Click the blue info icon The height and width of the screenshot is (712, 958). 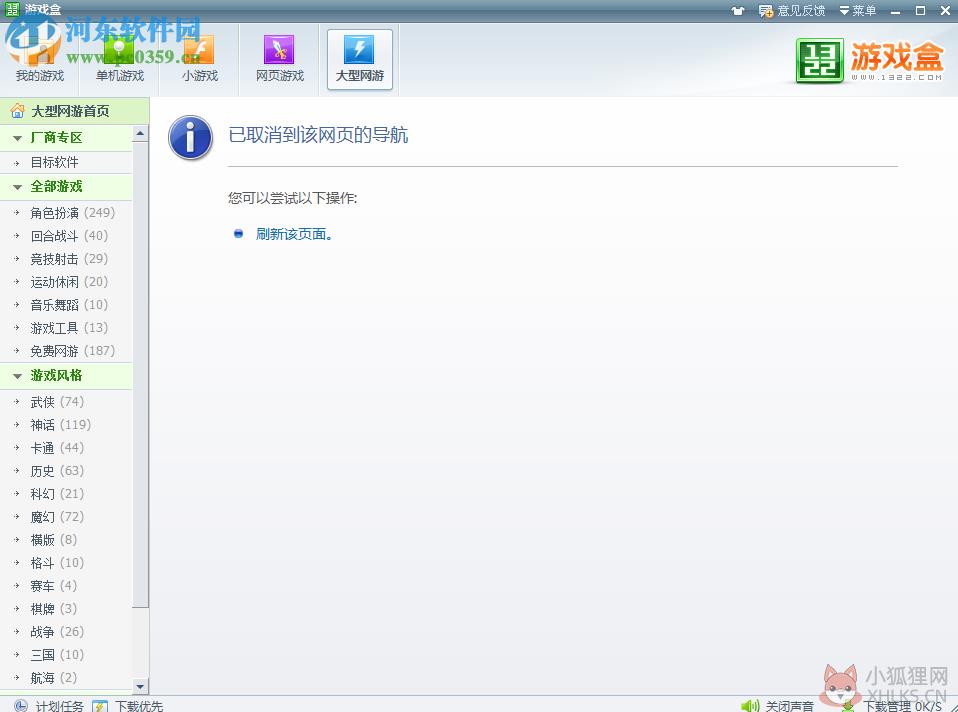click(191, 138)
